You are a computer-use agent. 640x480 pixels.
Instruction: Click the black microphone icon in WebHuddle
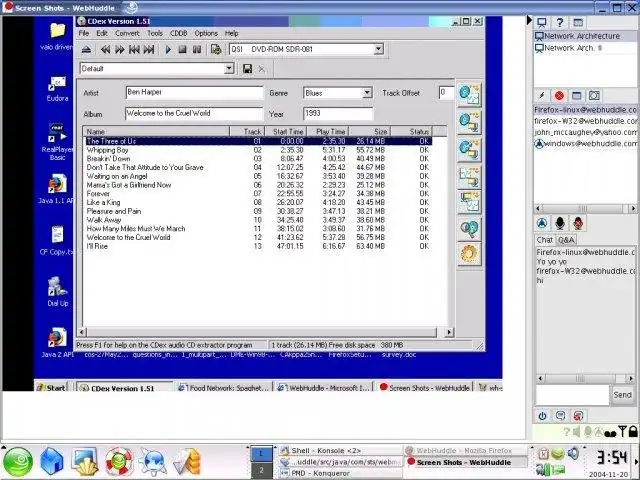click(560, 223)
